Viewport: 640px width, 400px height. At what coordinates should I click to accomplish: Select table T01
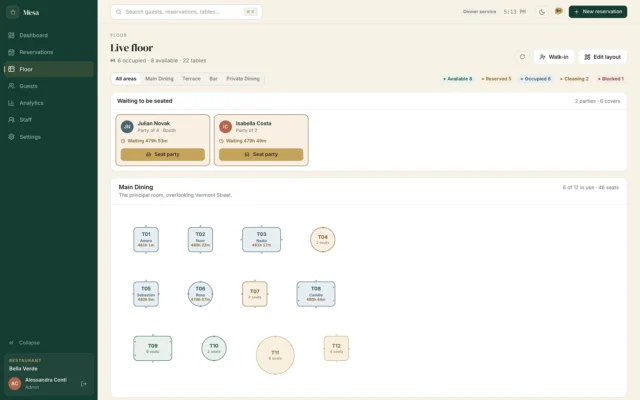coord(146,240)
